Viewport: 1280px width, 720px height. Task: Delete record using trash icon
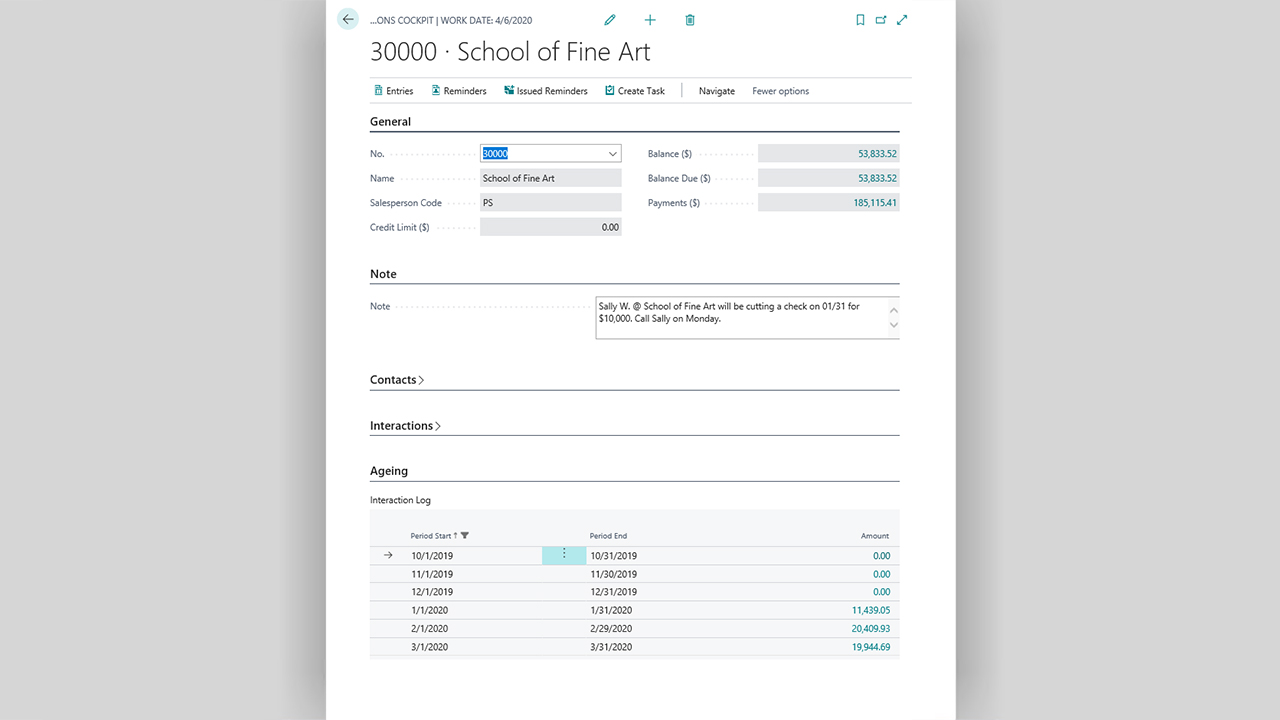(x=690, y=20)
